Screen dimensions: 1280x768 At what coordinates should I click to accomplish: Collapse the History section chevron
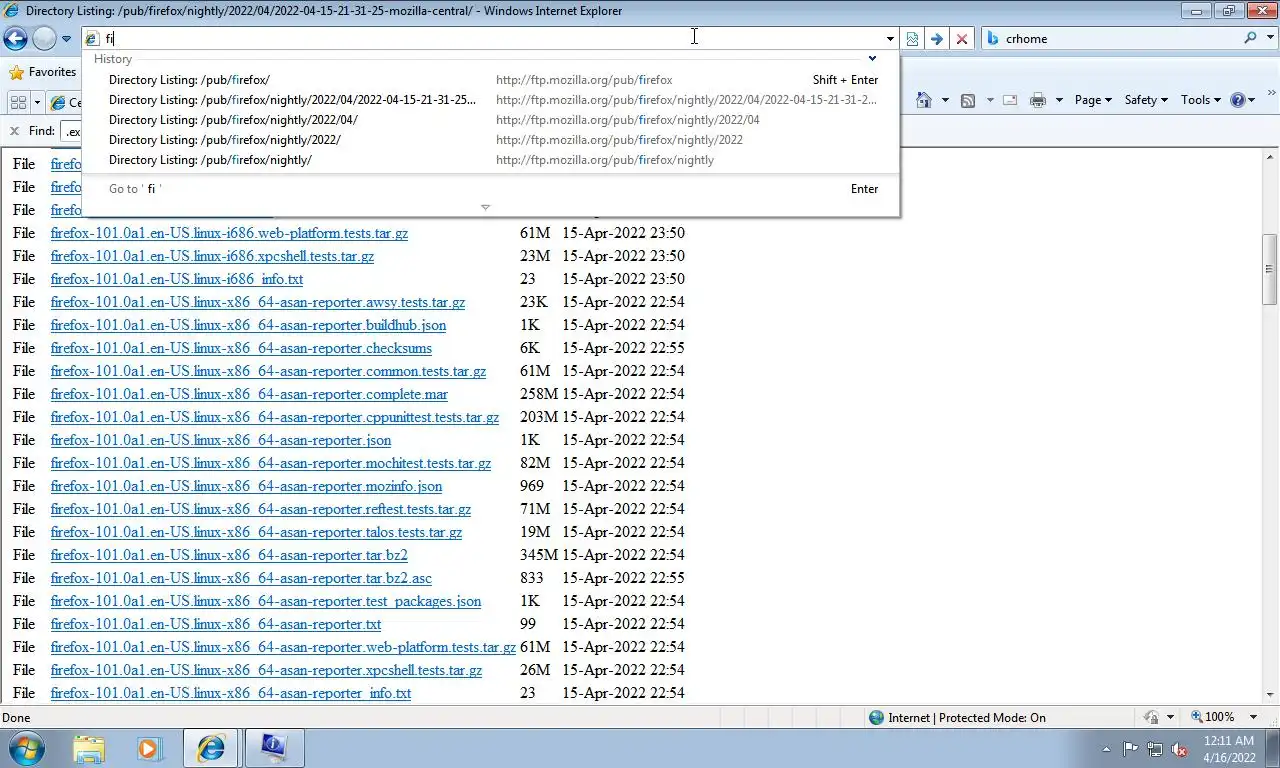click(872, 59)
